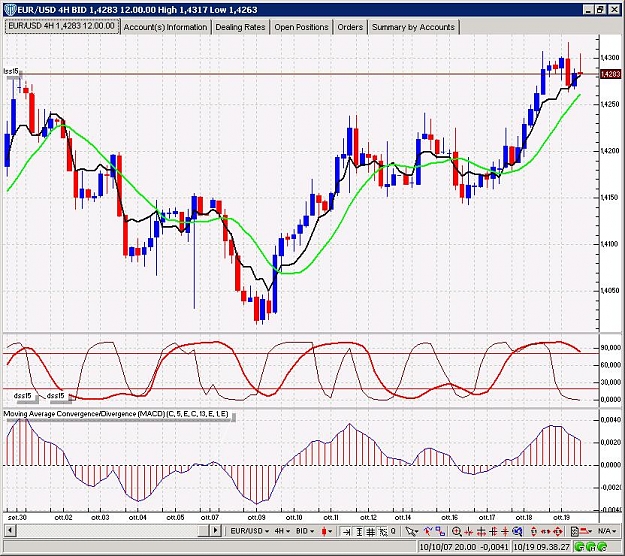Switch to EUR/USD 4H chart tab
Image resolution: width=625 pixels, height=556 pixels.
pyautogui.click(x=62, y=26)
